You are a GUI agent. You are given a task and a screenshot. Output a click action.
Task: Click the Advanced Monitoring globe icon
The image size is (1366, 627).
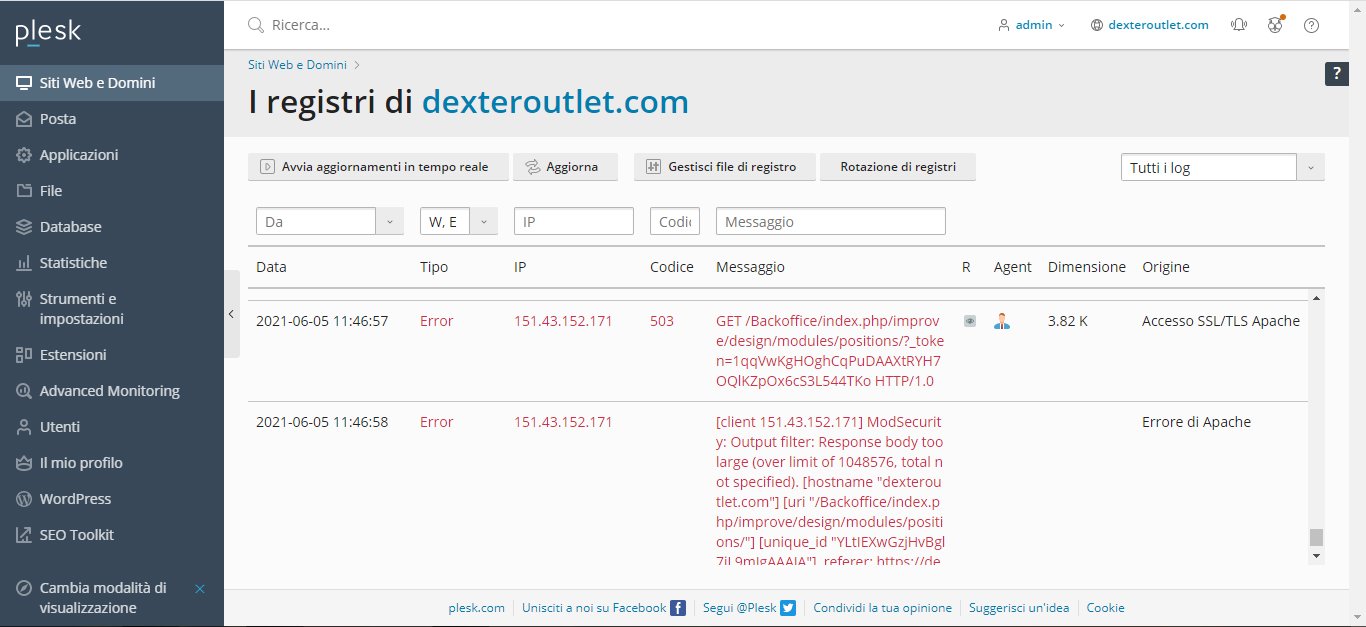(x=24, y=391)
